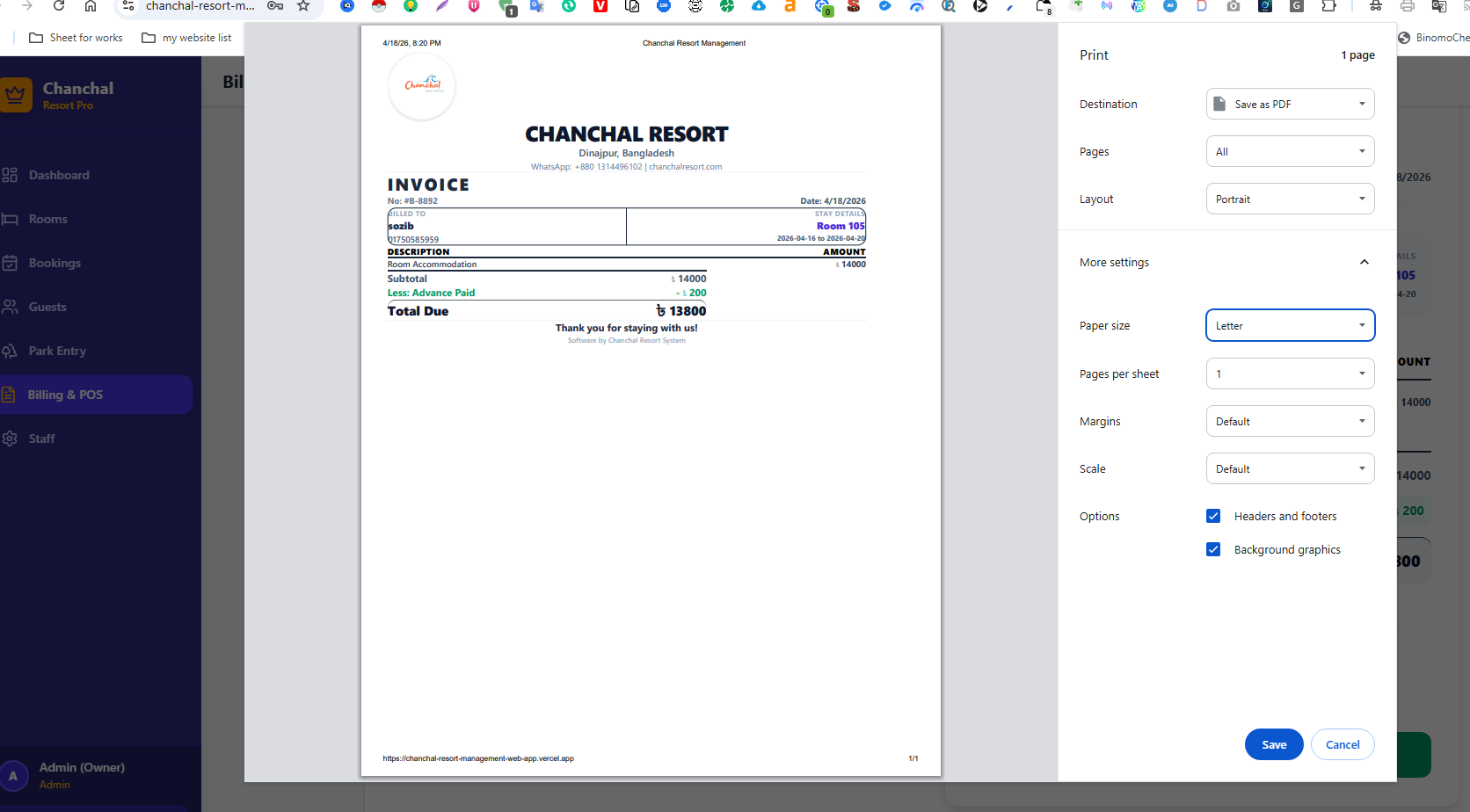The image size is (1470, 812).
Task: Open the my website list bookmark folder
Action: click(x=186, y=38)
